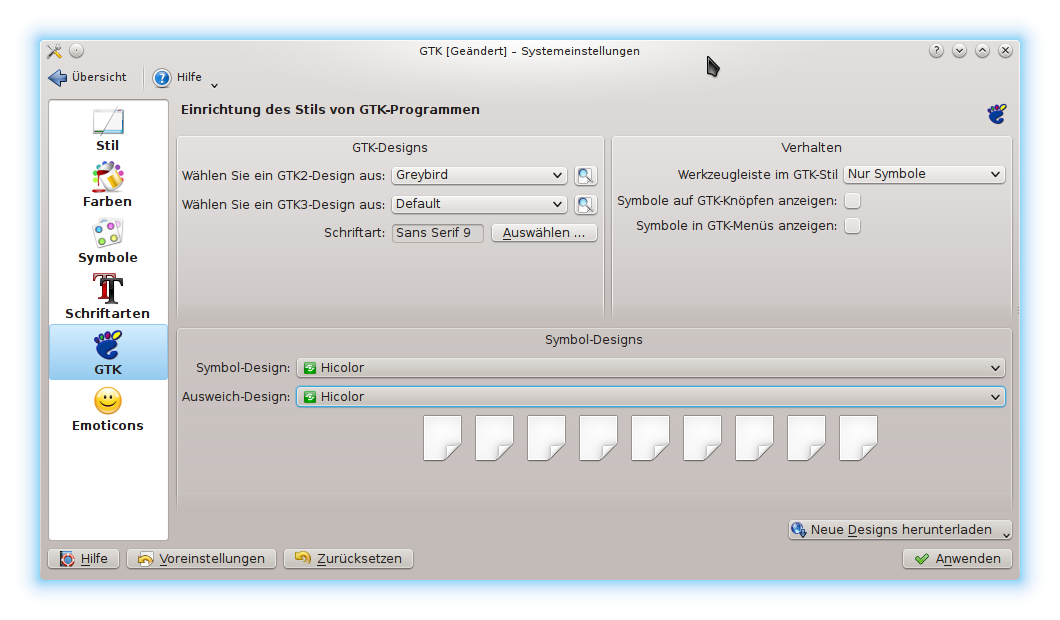Open the Farben category icon
Screen dimensions: 1060x620
tap(107, 178)
